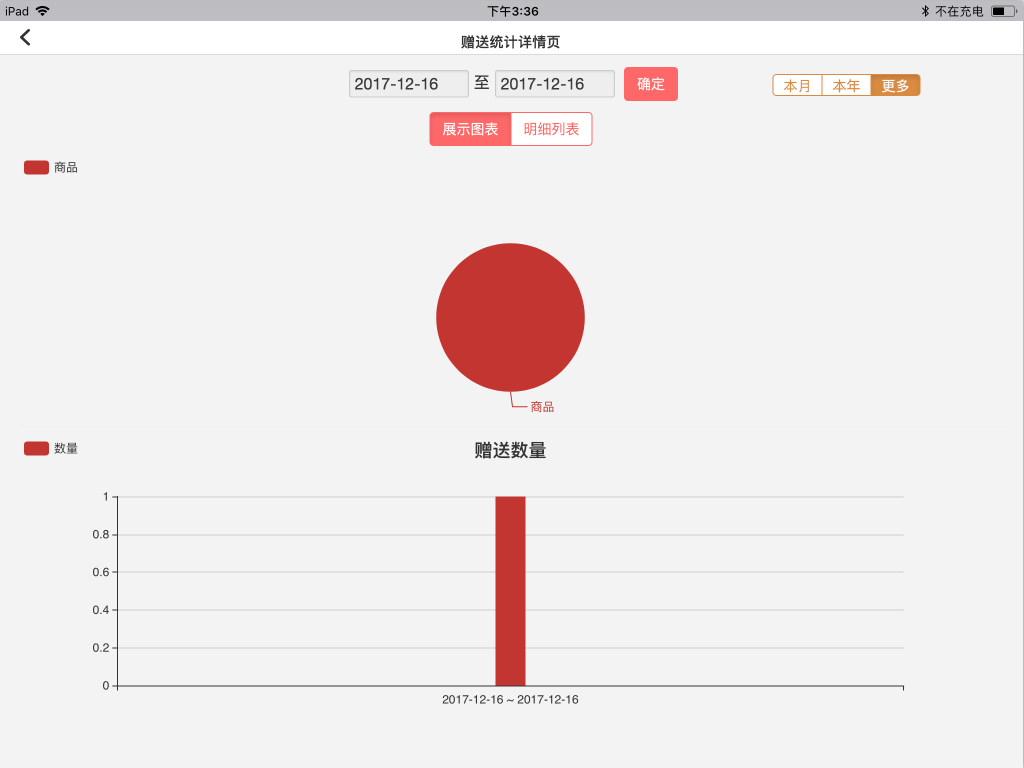Click the 不在充电 status text
The height and width of the screenshot is (768, 1024).
[x=959, y=11]
